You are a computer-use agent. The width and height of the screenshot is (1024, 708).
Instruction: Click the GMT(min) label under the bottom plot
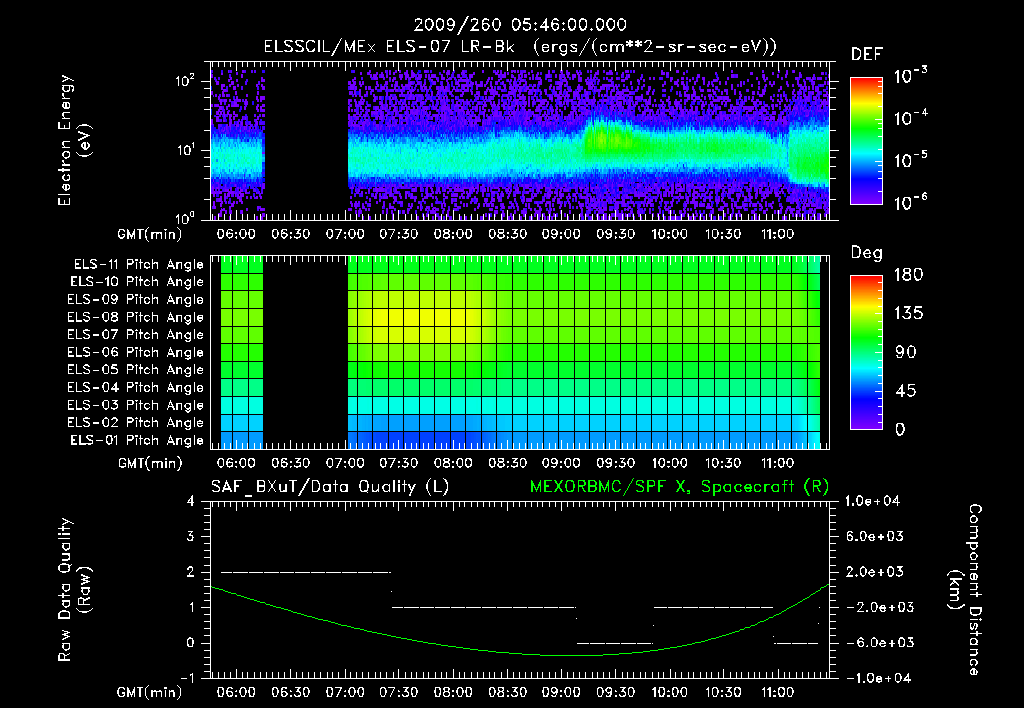[150, 692]
